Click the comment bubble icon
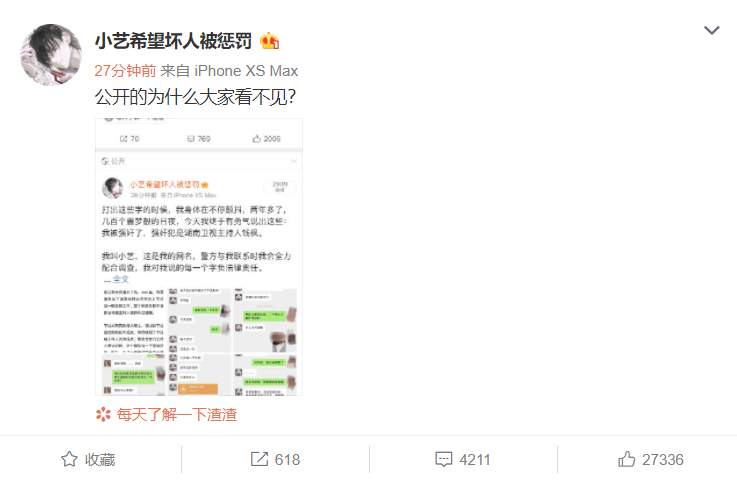Image resolution: width=737 pixels, height=482 pixels. [x=444, y=459]
